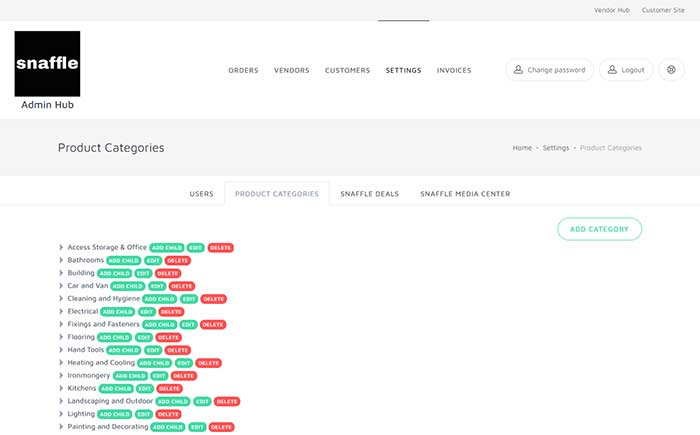Expand the Ironmongery category arrow
Viewport: 700px width, 435px height.
click(61, 376)
